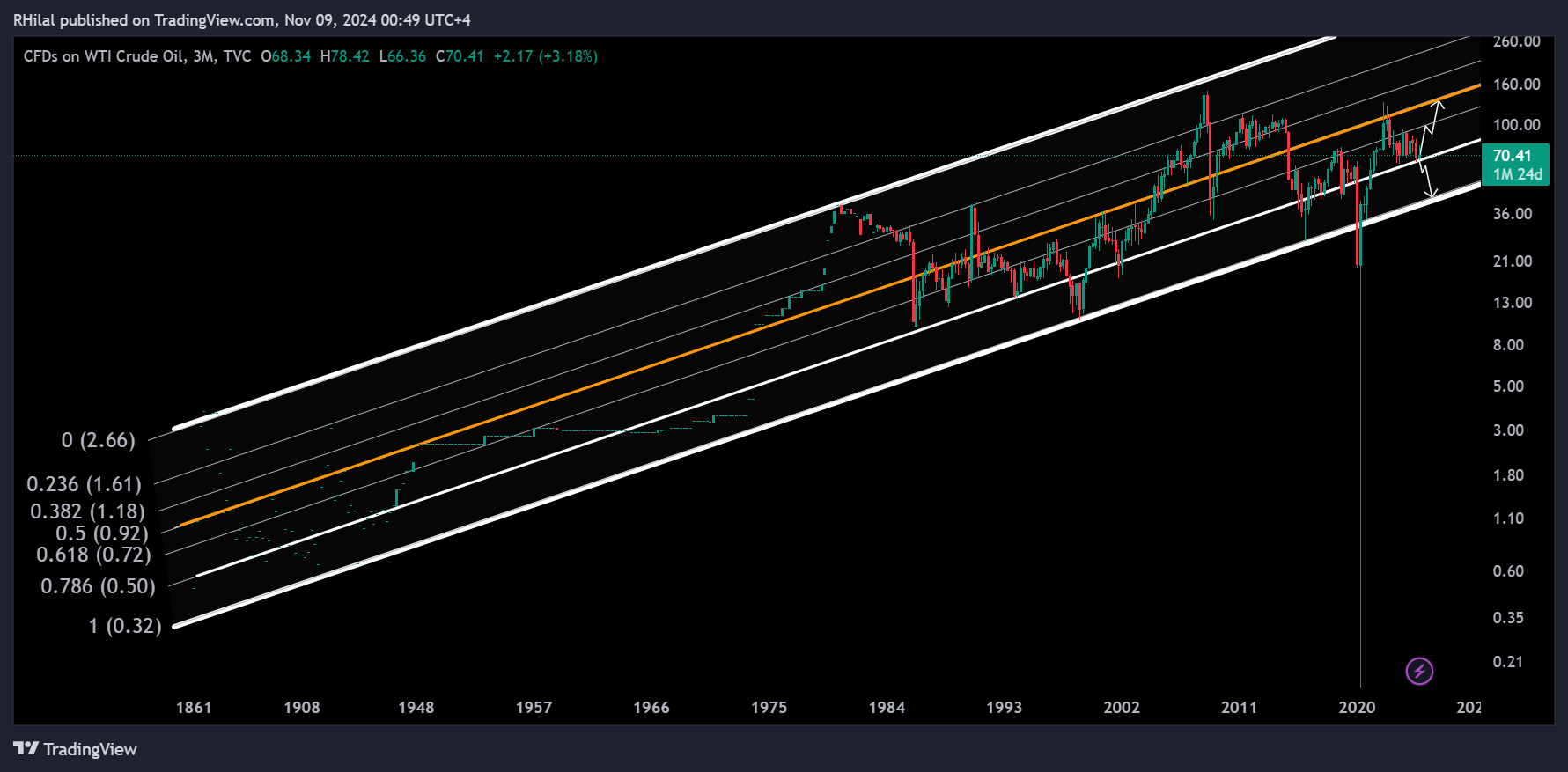Click the low value 66.36
Viewport: 1568px width, 772px height.
pos(407,56)
